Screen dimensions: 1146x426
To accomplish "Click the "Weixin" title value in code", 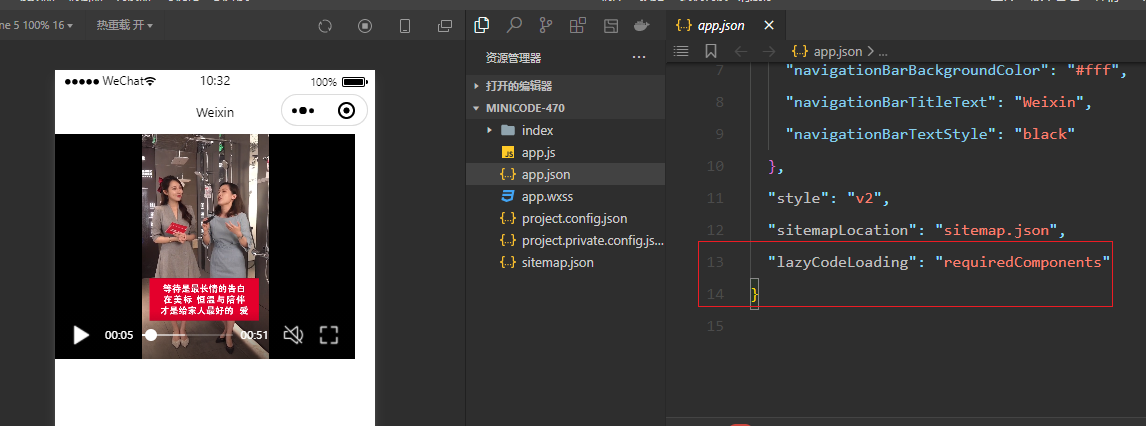I will tap(1050, 102).
